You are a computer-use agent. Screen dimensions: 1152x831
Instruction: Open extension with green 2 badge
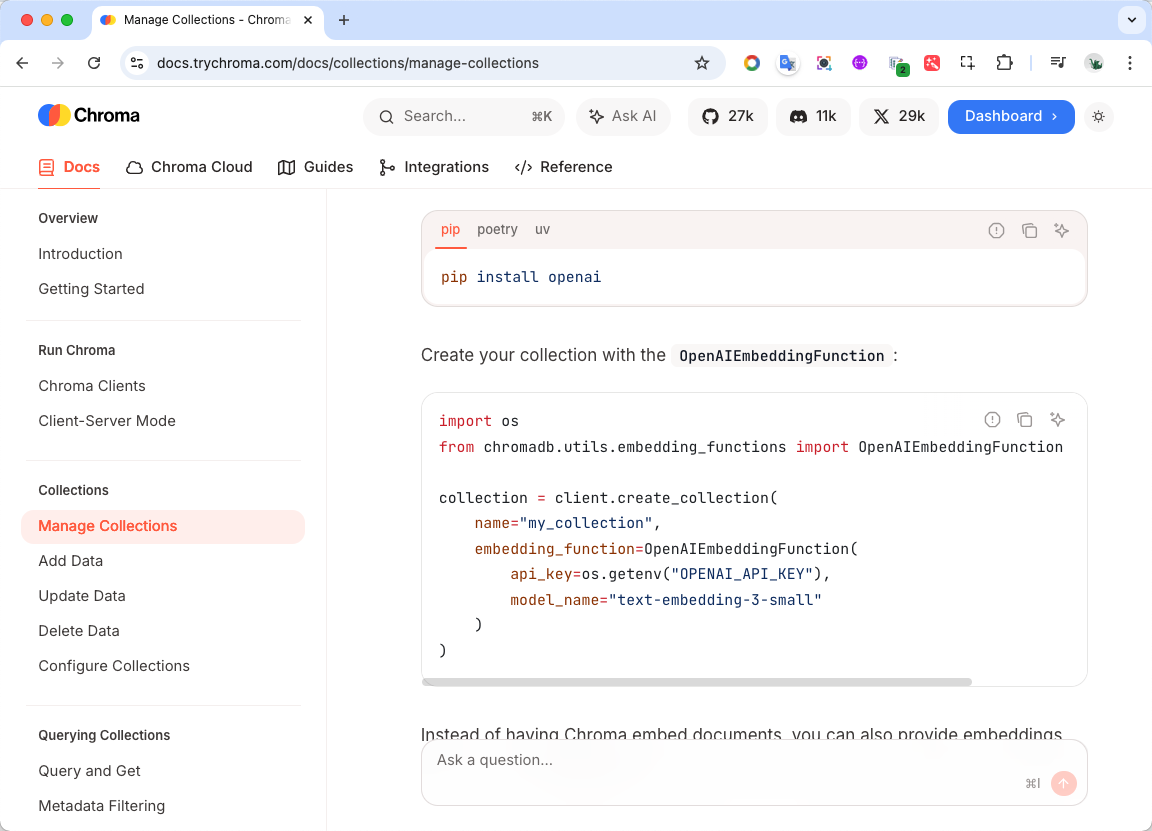898,65
